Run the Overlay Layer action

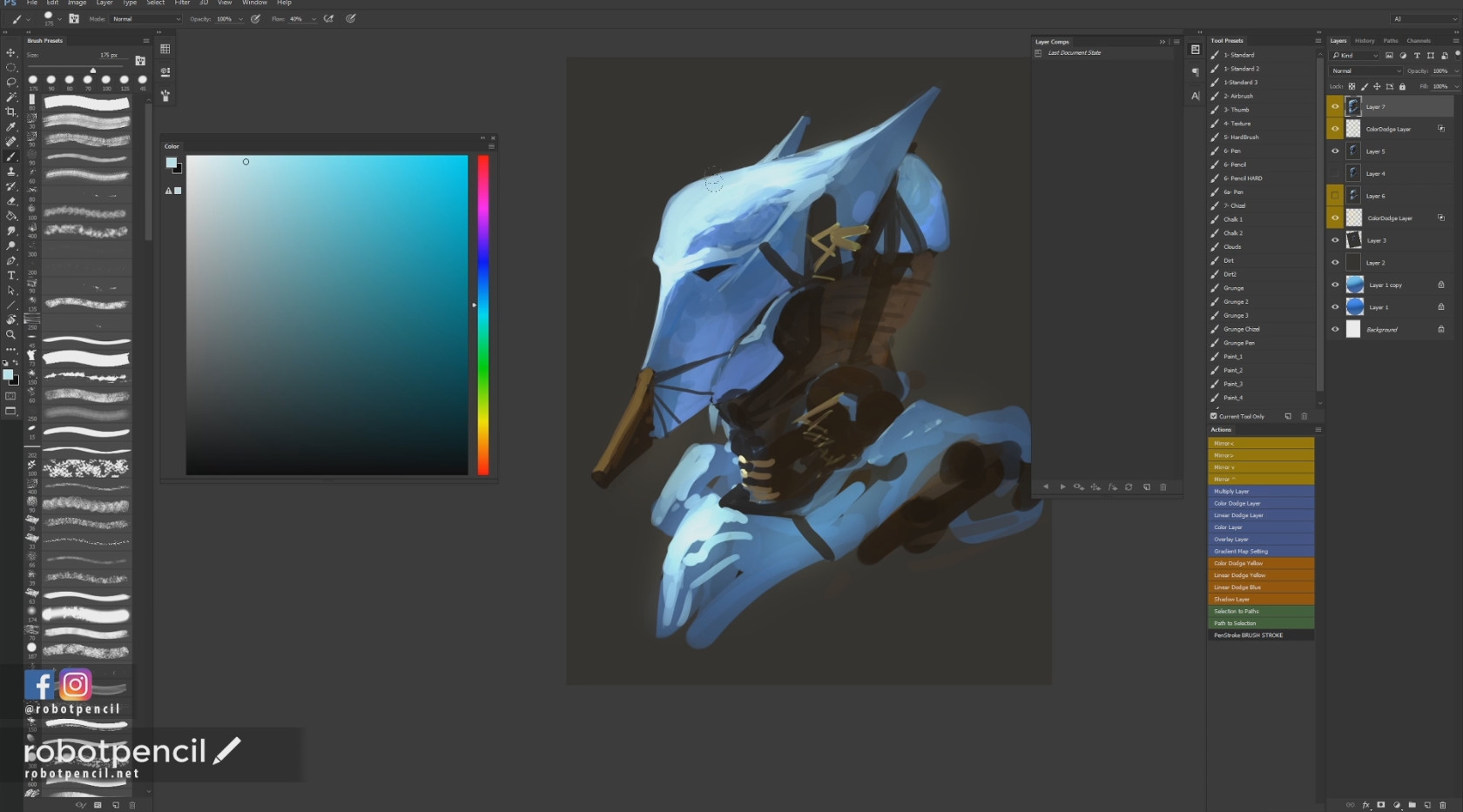point(1261,540)
